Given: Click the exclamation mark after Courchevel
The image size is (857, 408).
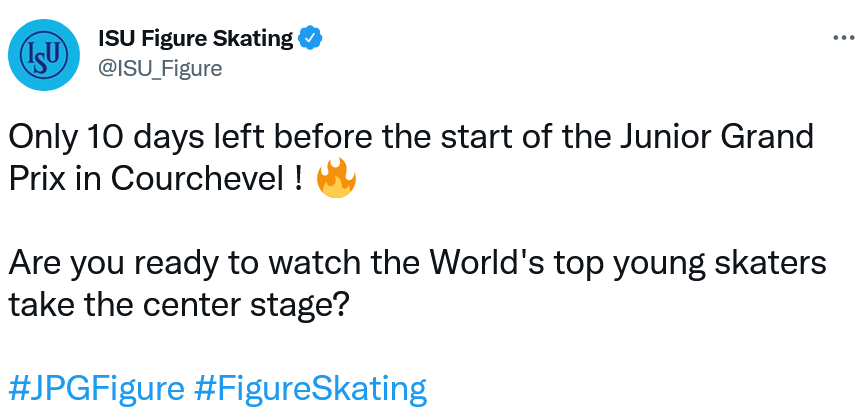Looking at the screenshot, I should [x=298, y=181].
